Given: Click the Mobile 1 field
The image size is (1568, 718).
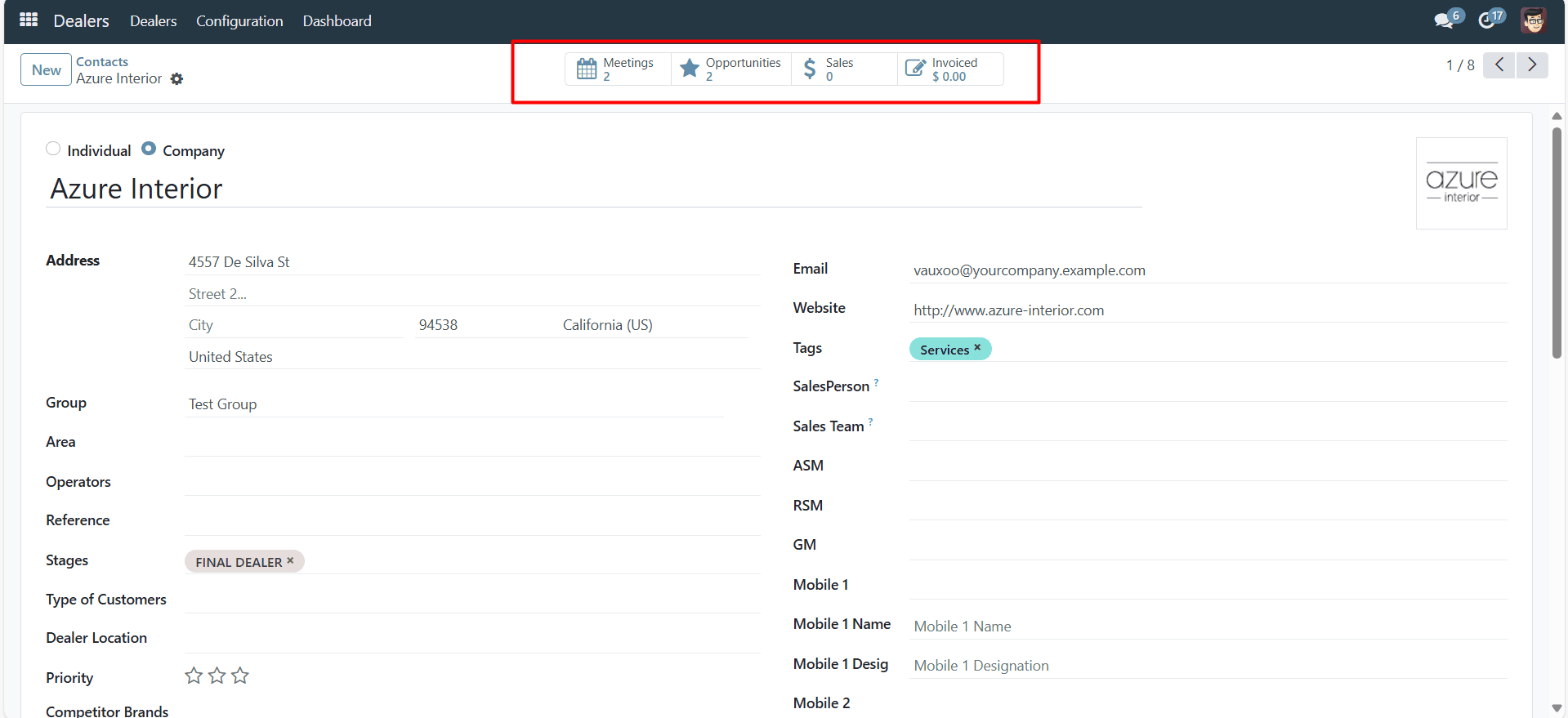Looking at the screenshot, I should coord(1208,586).
